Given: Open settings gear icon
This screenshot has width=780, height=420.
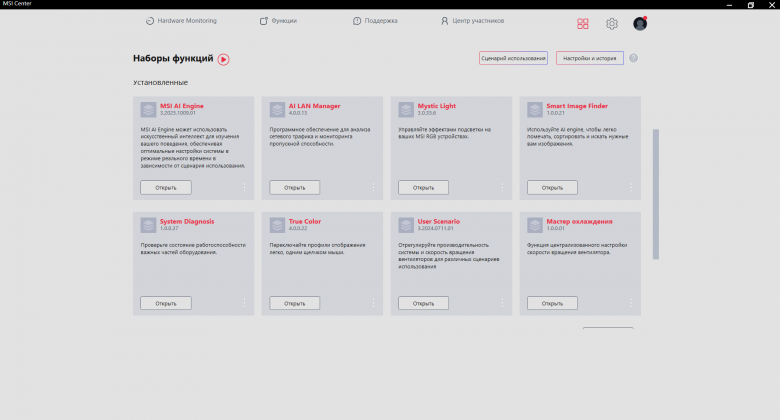Looking at the screenshot, I should pos(612,23).
